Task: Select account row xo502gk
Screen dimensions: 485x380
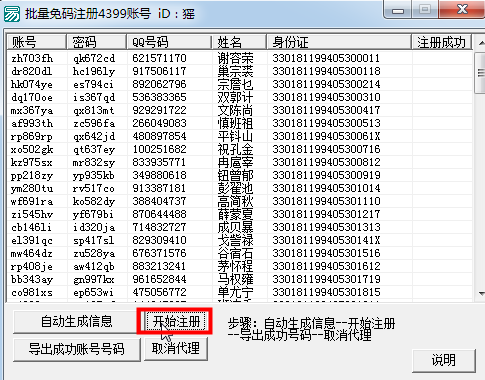Action: click(x=239, y=149)
